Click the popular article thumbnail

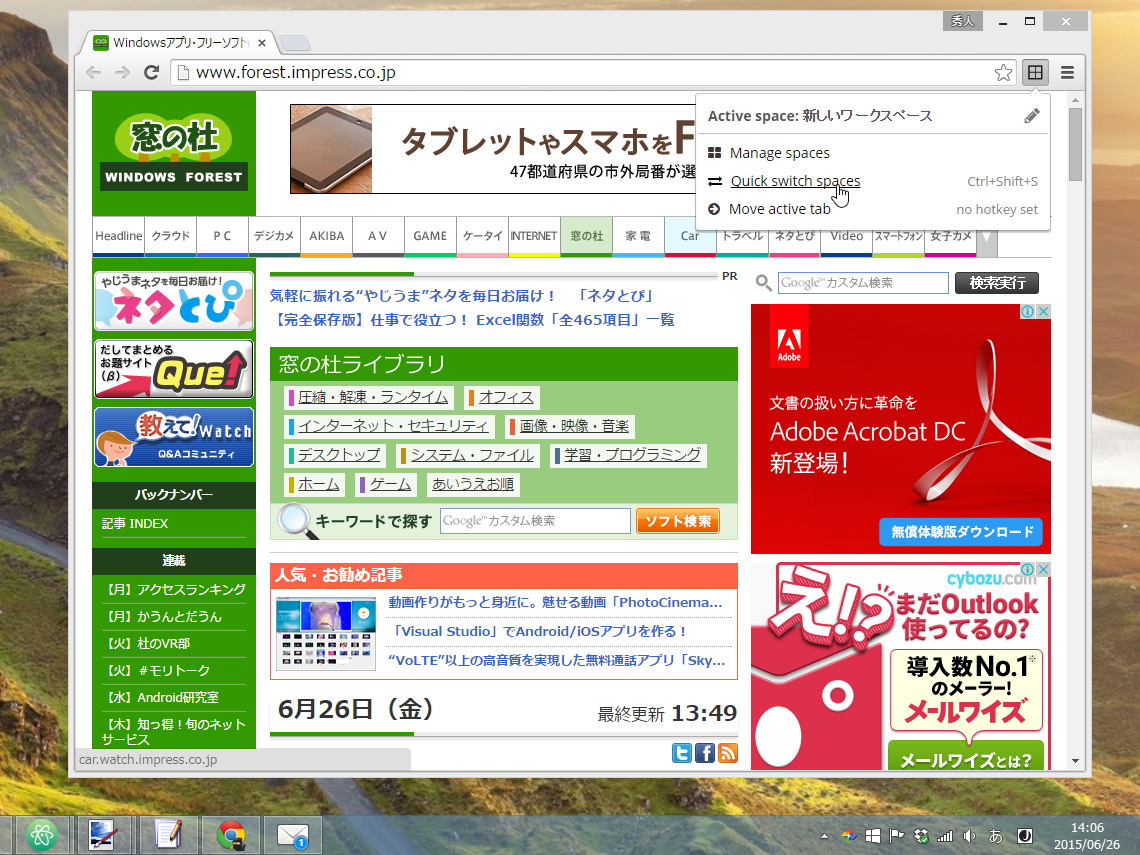(326, 633)
